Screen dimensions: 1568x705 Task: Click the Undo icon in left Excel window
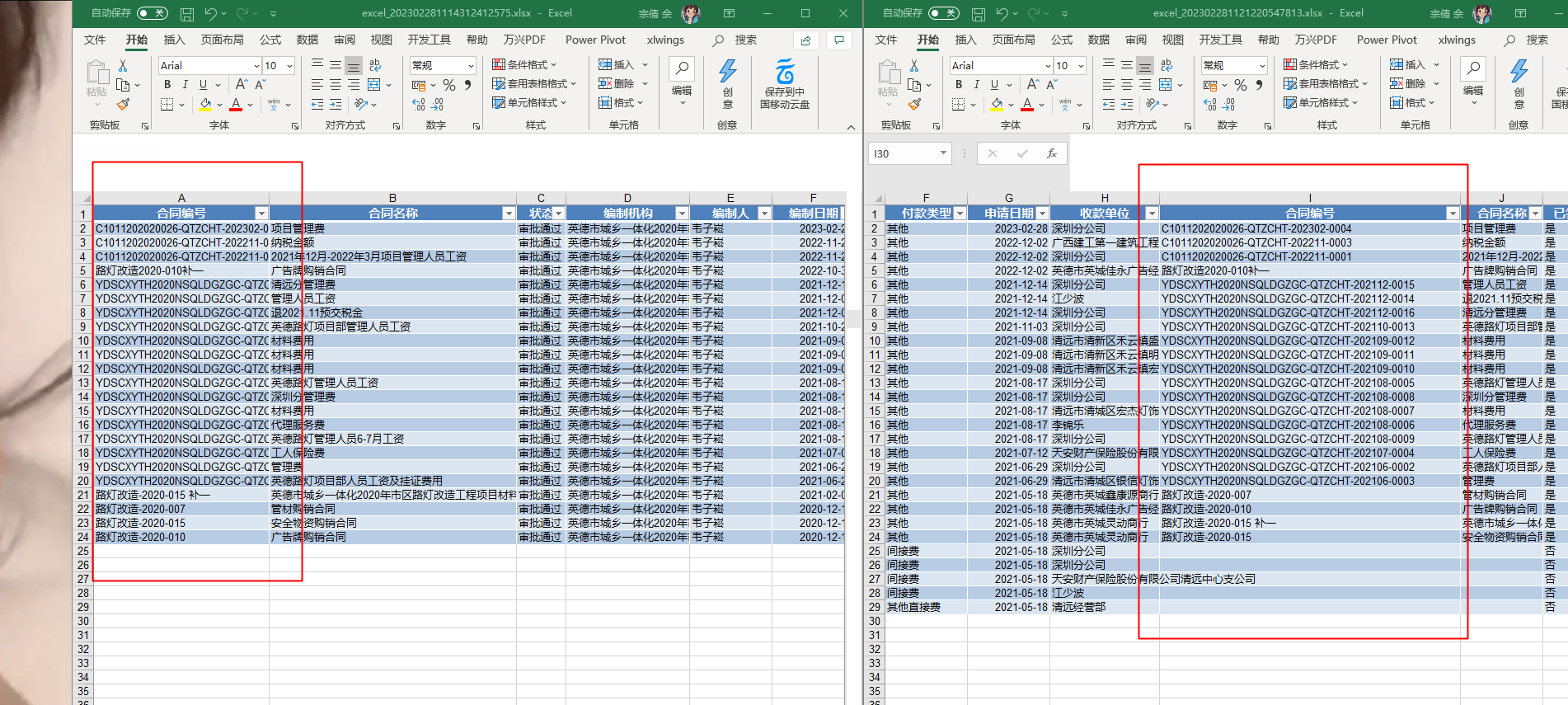point(211,14)
